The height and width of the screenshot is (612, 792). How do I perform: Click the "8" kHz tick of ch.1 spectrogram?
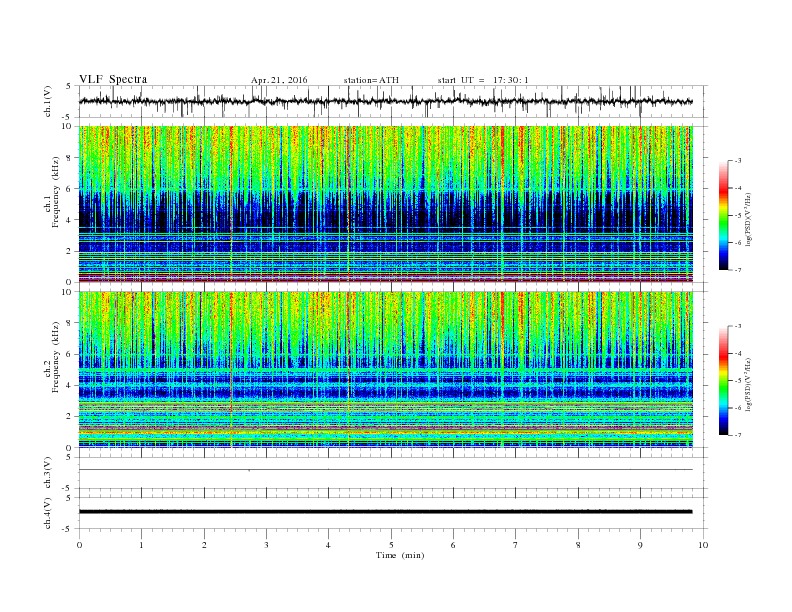70,158
